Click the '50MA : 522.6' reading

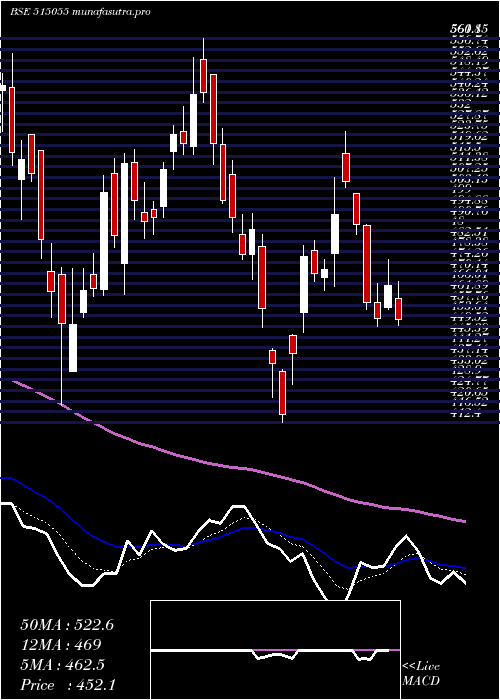point(67,625)
